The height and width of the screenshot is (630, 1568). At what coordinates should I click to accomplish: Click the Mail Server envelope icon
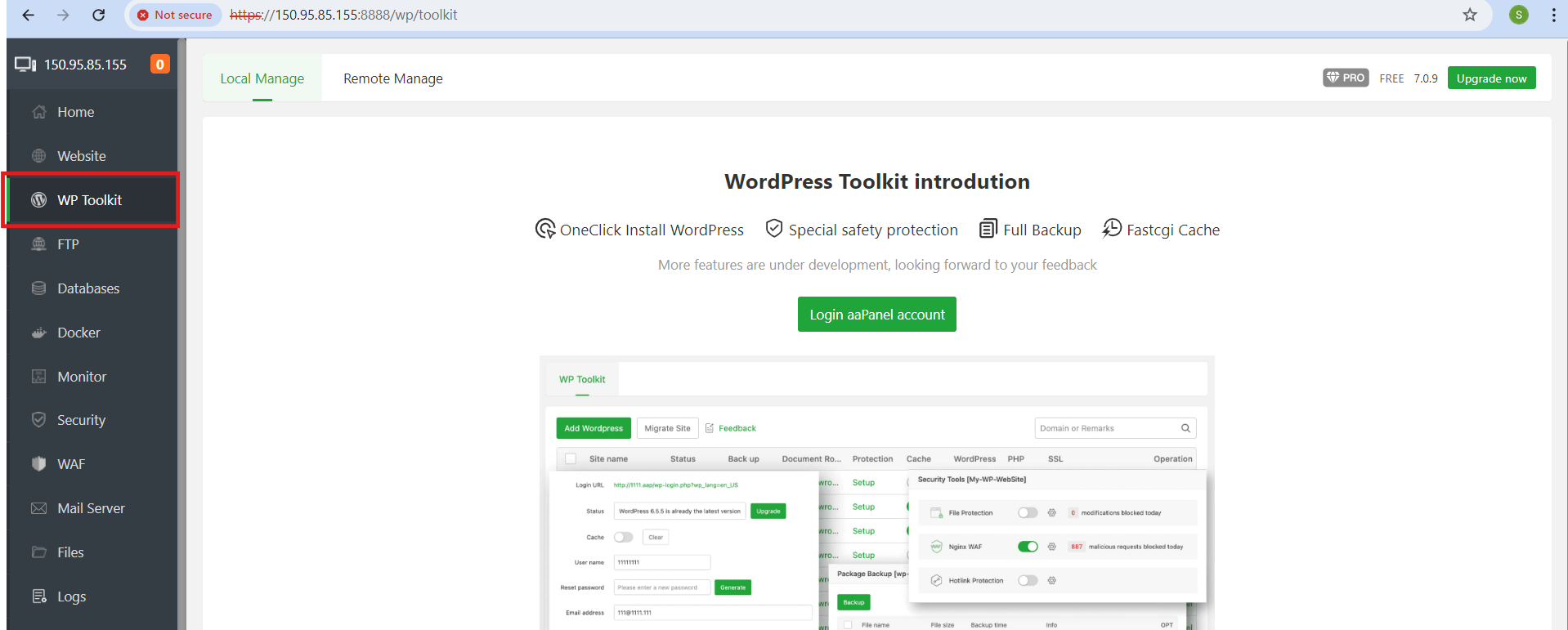click(x=38, y=508)
